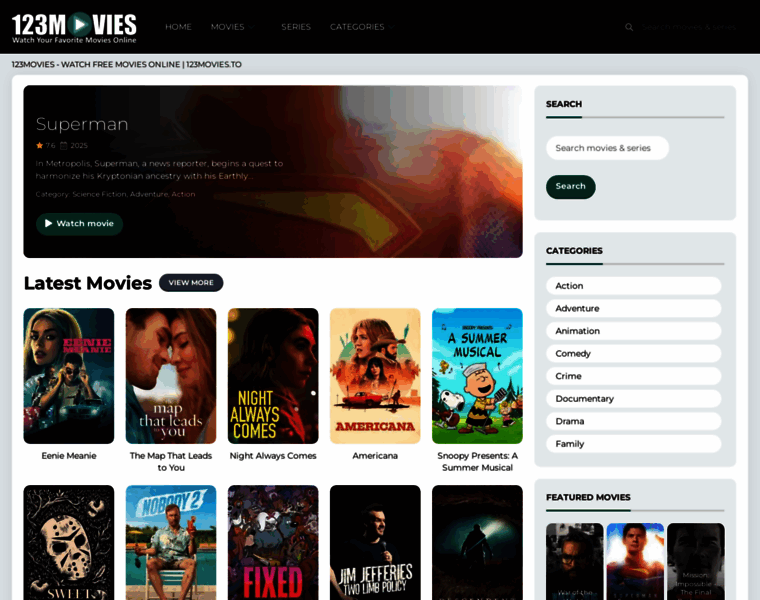Viewport: 760px width, 600px height.
Task: Click the Science Fiction, Adventure, Action category text
Action: pos(134,194)
